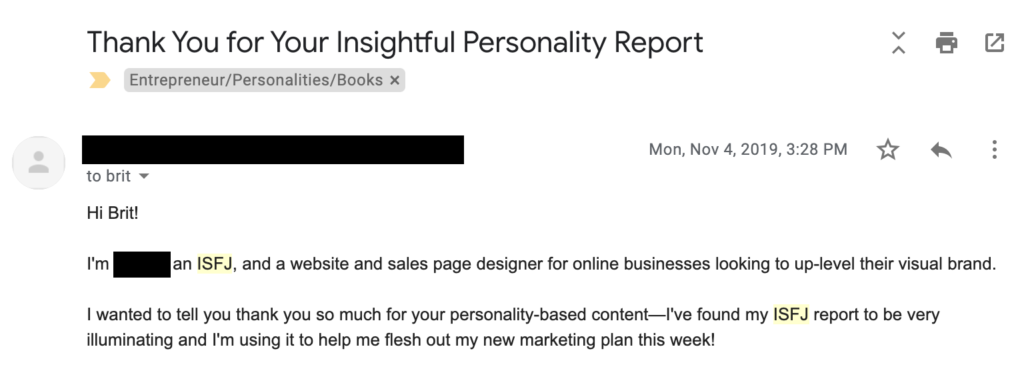Click the Mon, Nov 4, 2019 timestamp
Image resolution: width=1024 pixels, height=369 pixels.
coord(748,150)
